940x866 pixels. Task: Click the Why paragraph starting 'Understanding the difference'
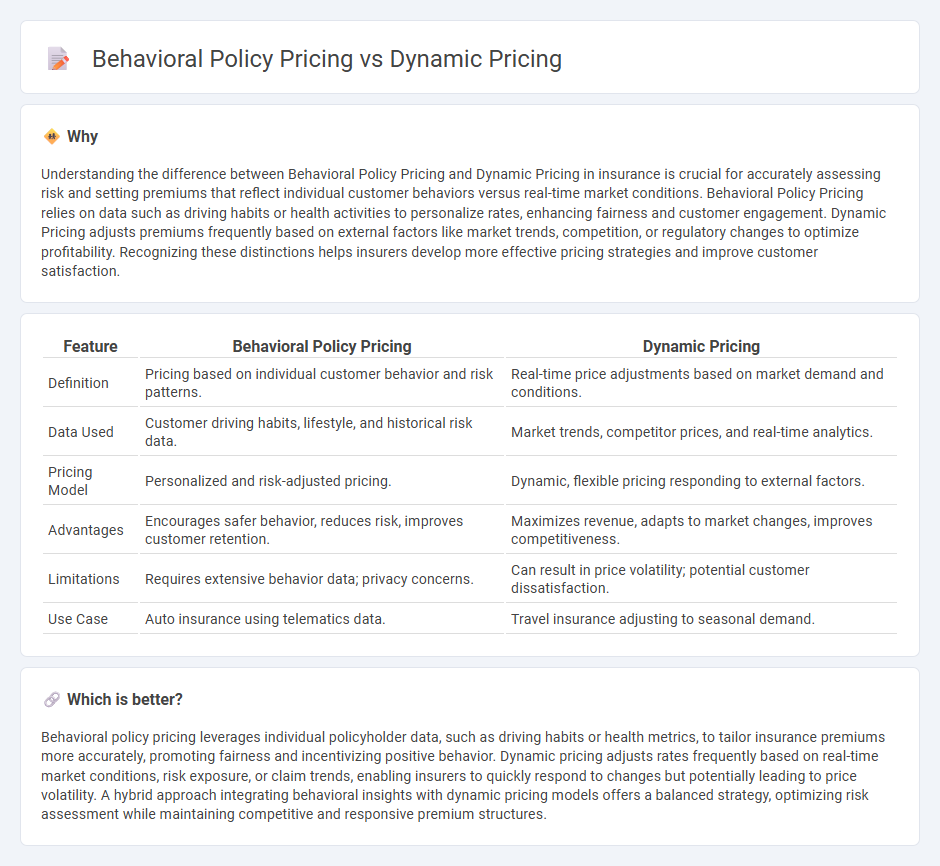click(x=463, y=222)
